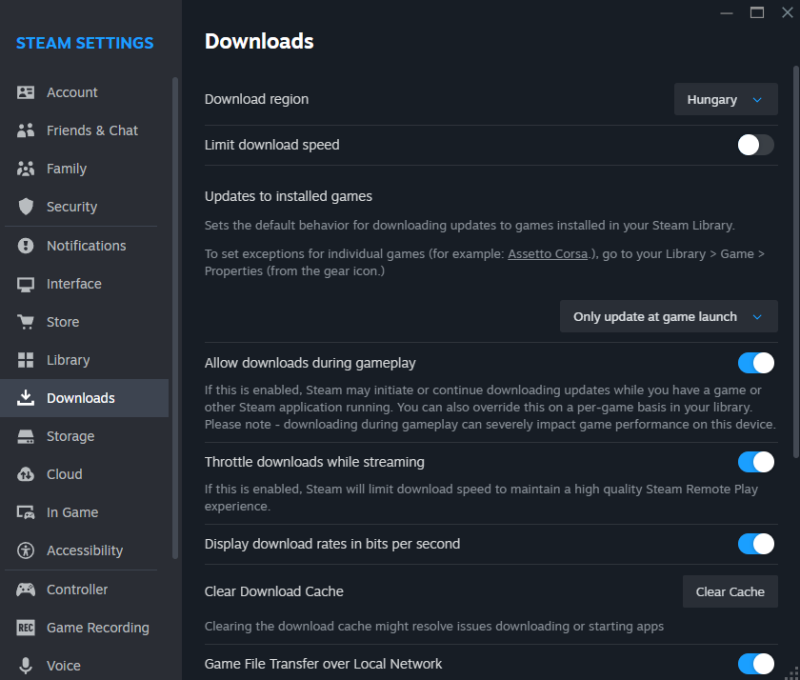Toggle Display download rates in bits
Screen dimensions: 800x680
coord(755,543)
